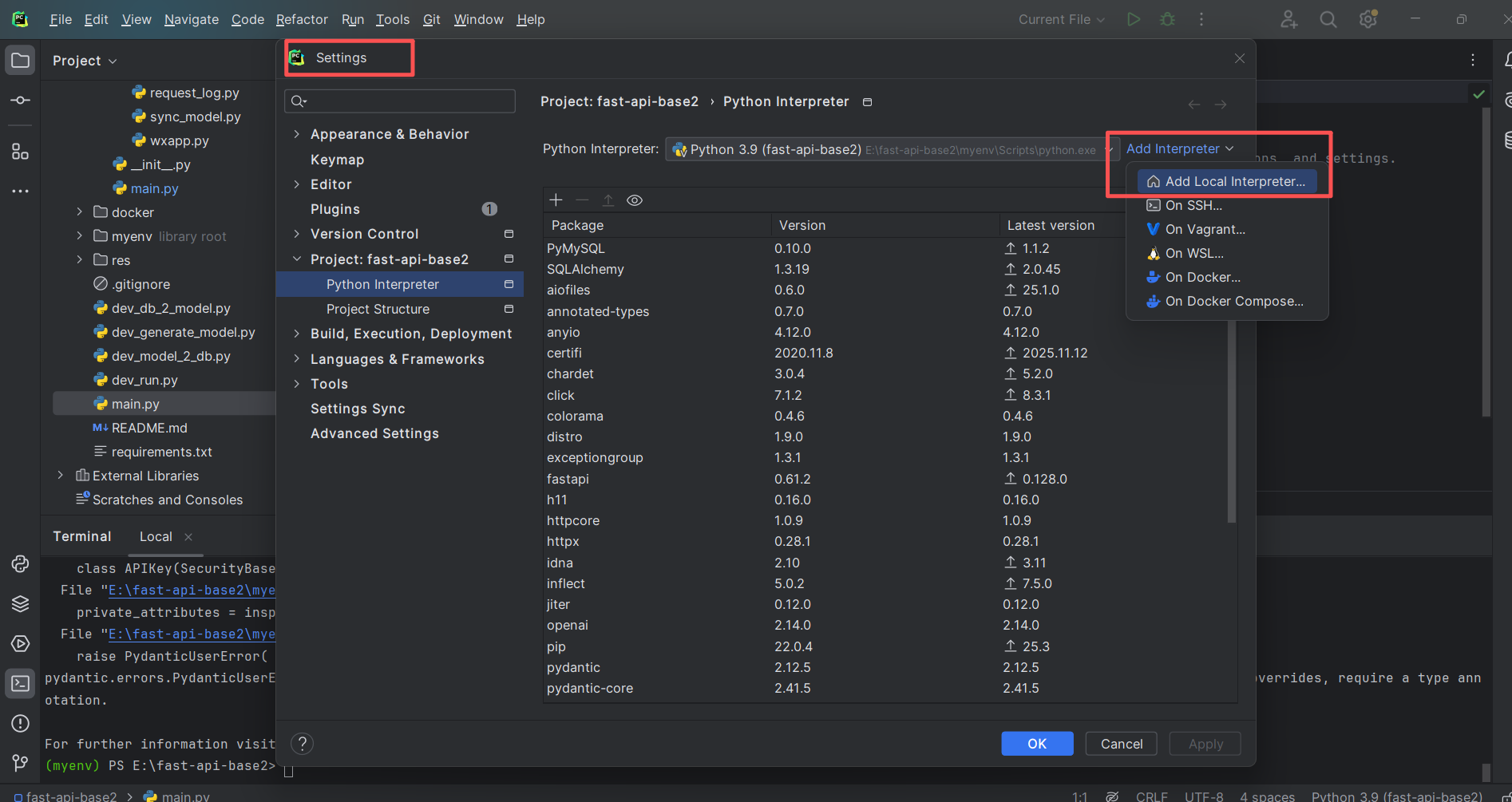Click the Cancel button in Settings
This screenshot has height=802, width=1512.
click(x=1122, y=744)
